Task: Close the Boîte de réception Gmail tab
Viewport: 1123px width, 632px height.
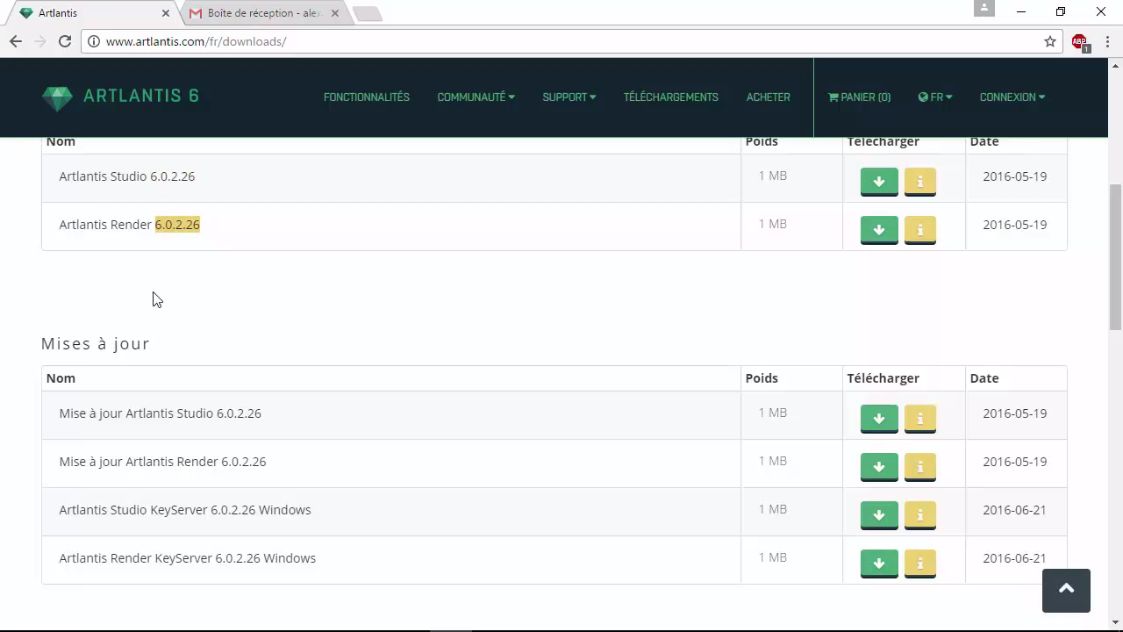Action: pos(334,13)
